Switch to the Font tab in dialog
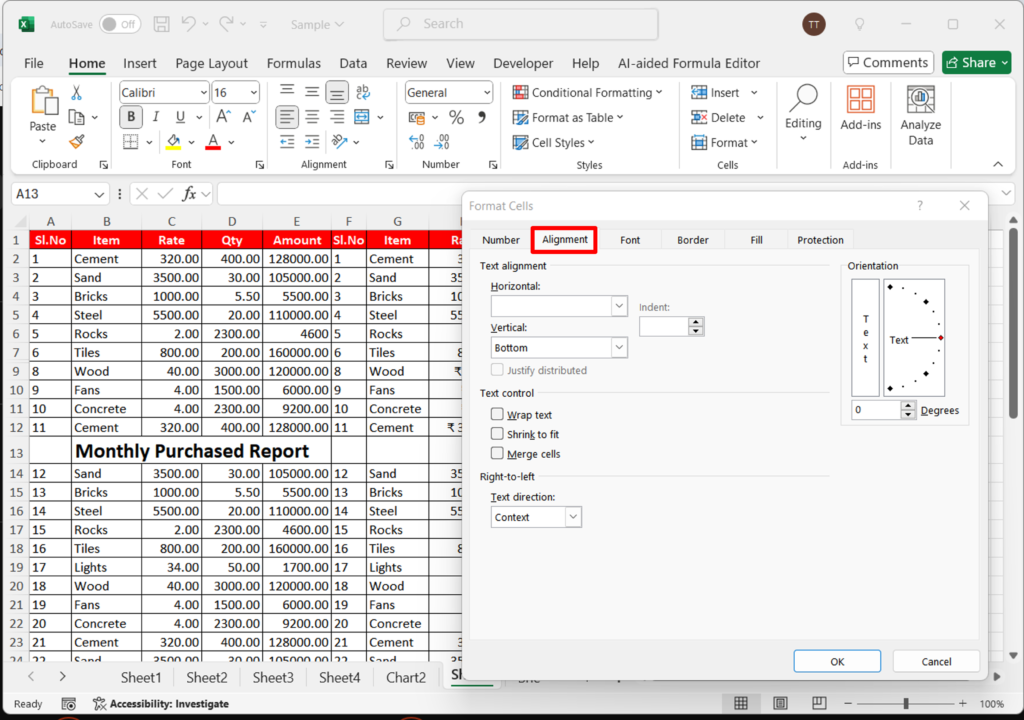 click(630, 240)
